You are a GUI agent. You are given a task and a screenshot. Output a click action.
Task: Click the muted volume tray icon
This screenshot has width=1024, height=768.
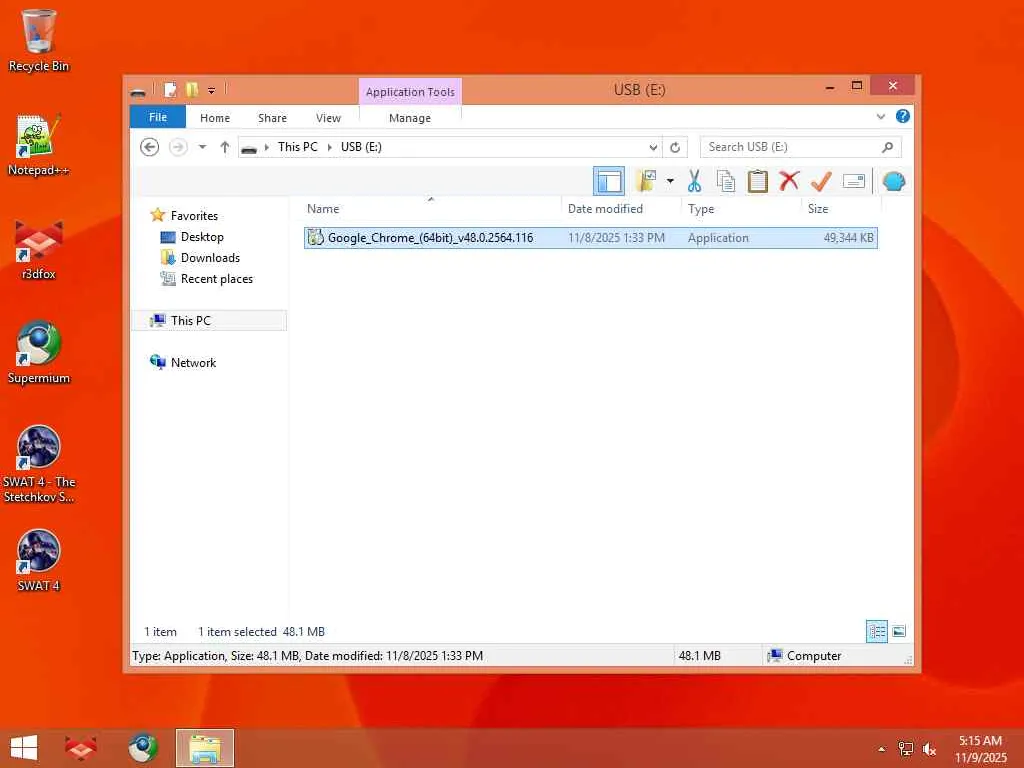coord(929,749)
